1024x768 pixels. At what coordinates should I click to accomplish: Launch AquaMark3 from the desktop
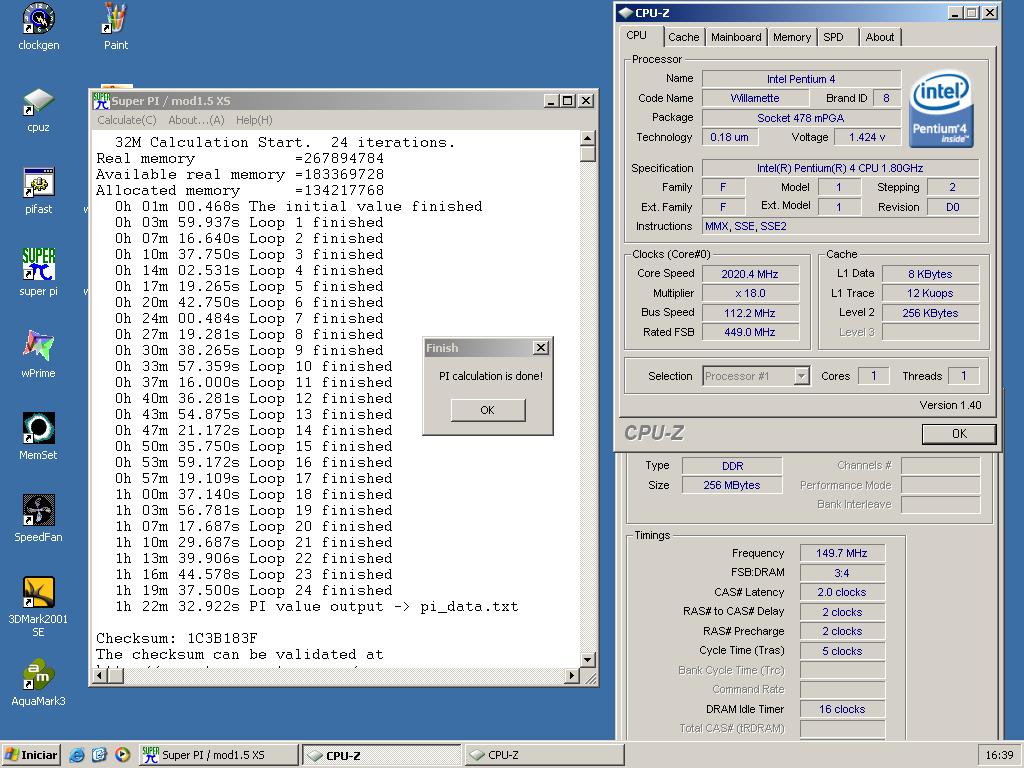click(39, 683)
